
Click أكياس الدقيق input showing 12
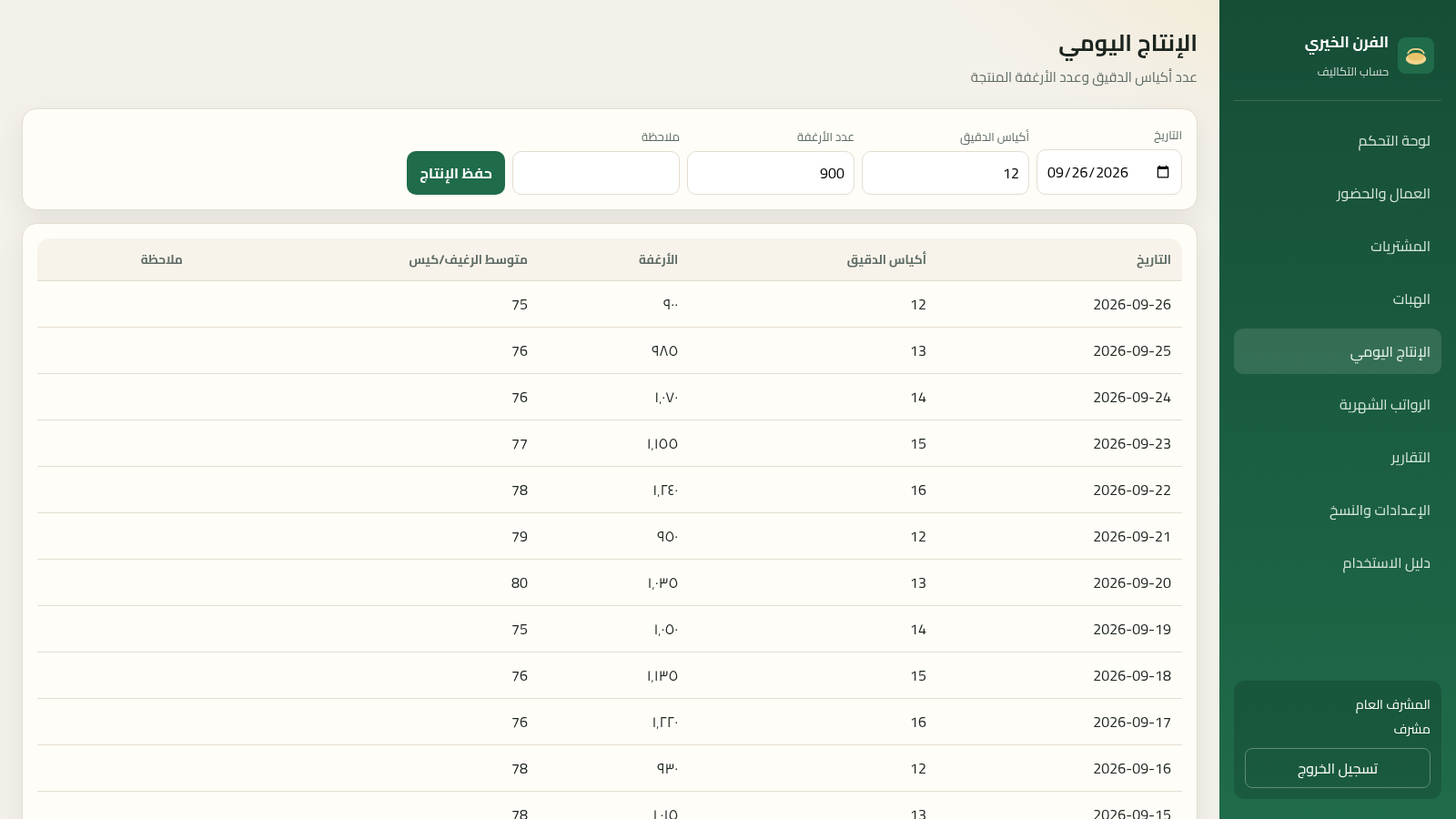tap(945, 173)
